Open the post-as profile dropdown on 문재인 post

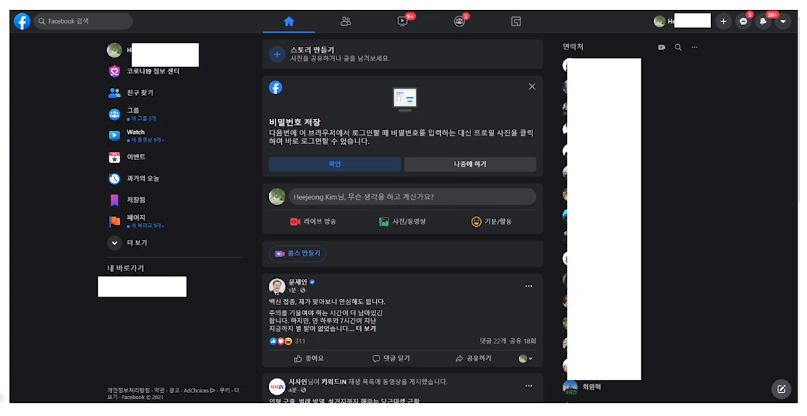[525, 359]
